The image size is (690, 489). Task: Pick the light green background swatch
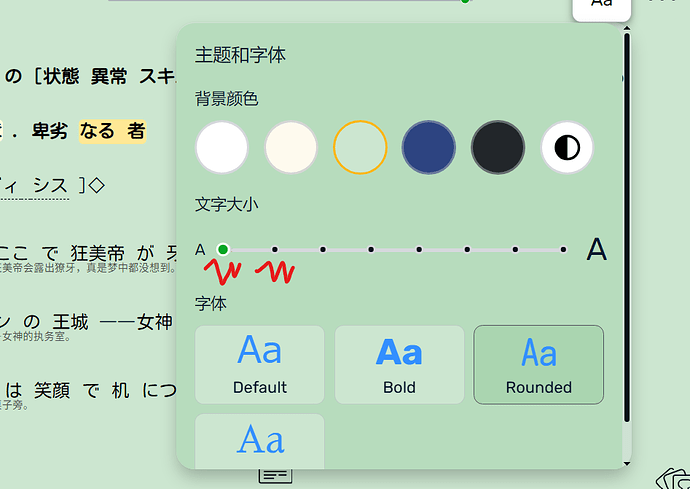click(360, 148)
